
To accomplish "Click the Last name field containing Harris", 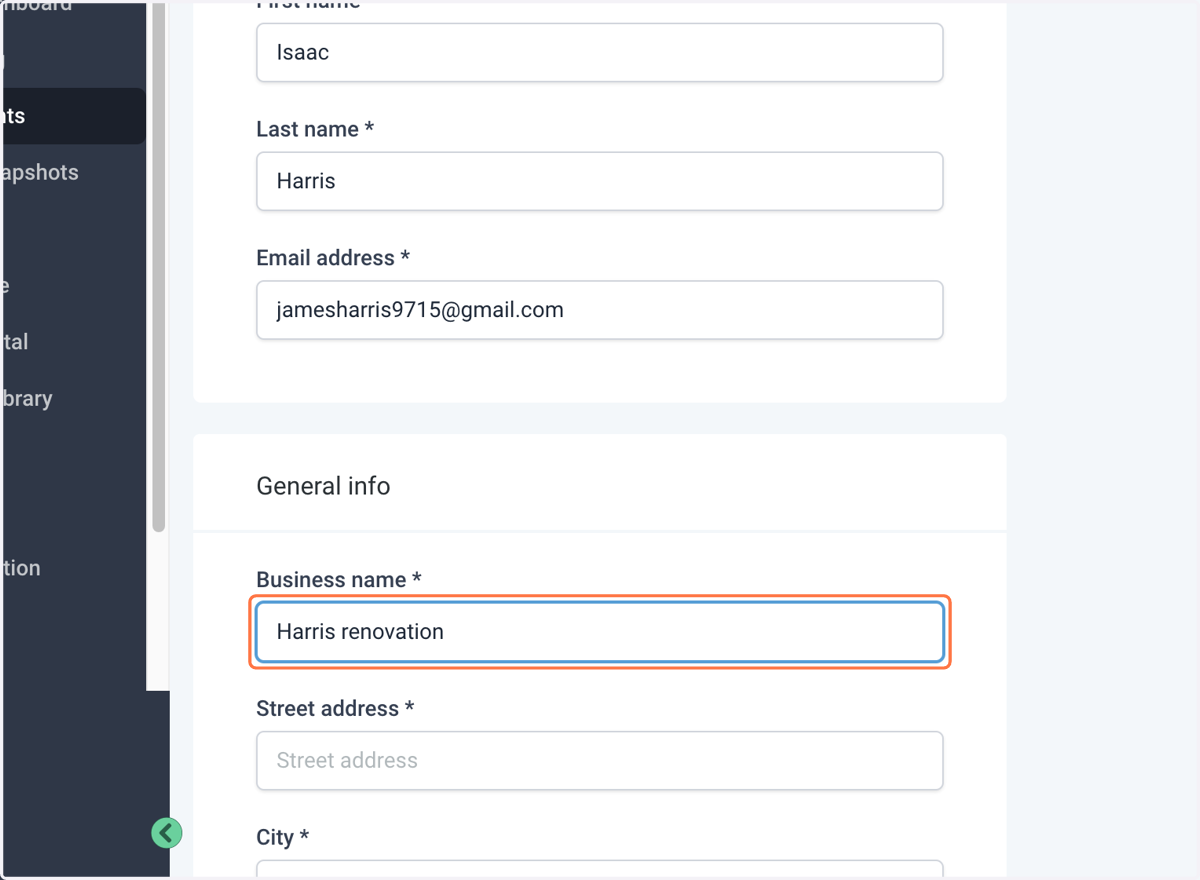I will [x=600, y=181].
